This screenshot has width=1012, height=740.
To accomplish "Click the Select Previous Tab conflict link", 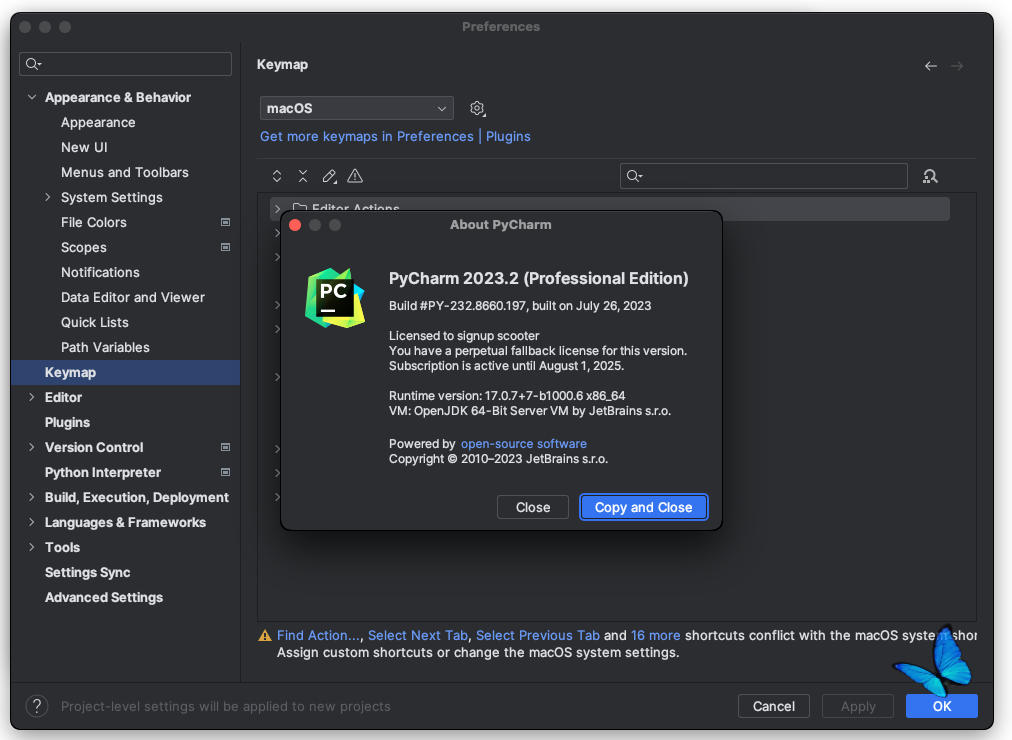I will point(538,635).
